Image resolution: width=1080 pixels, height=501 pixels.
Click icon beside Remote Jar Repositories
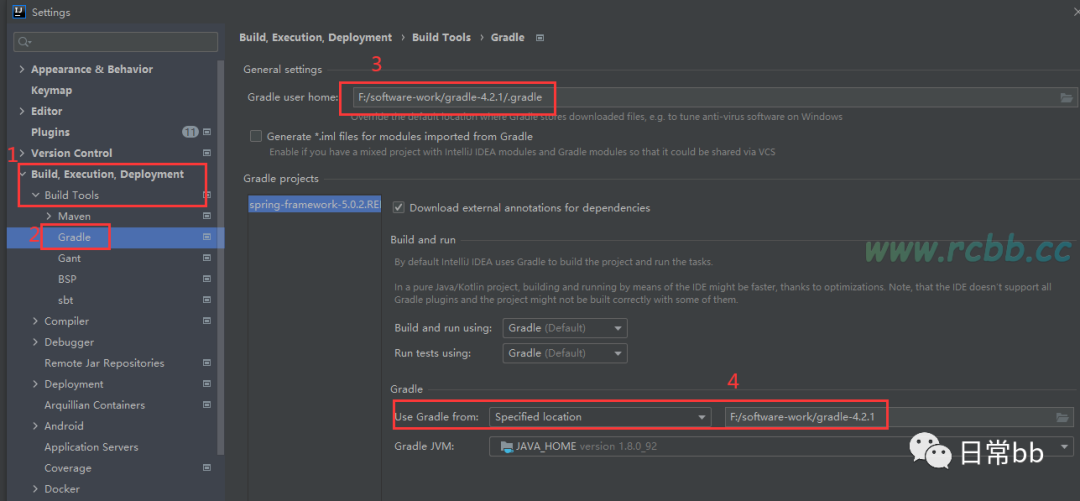(x=207, y=363)
